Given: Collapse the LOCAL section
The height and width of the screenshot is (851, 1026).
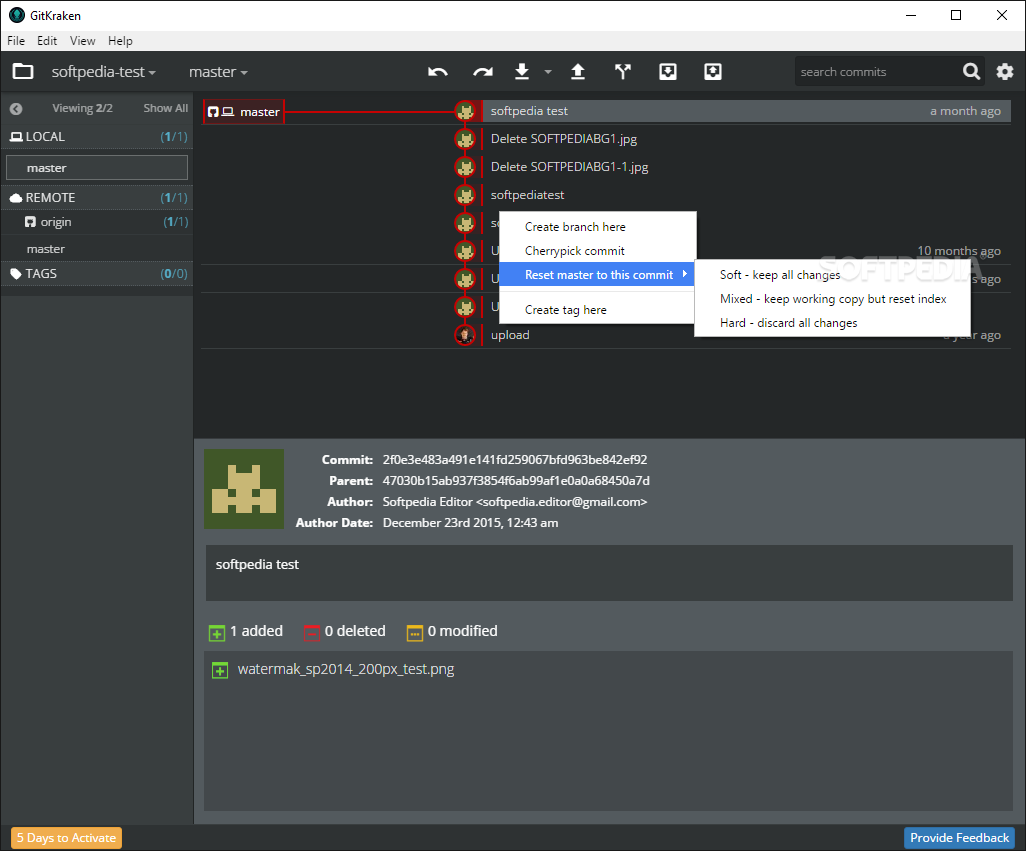Looking at the screenshot, I should (x=97, y=137).
